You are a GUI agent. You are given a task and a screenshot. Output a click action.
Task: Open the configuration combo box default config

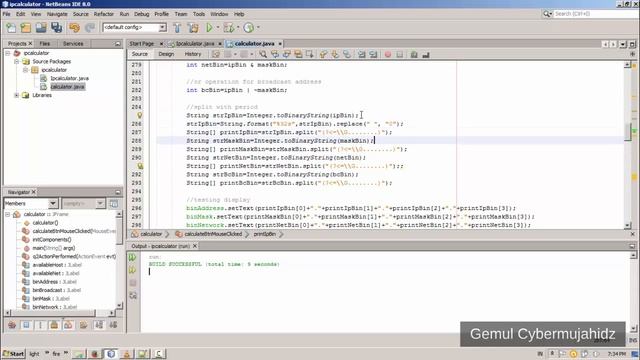[x=135, y=27]
